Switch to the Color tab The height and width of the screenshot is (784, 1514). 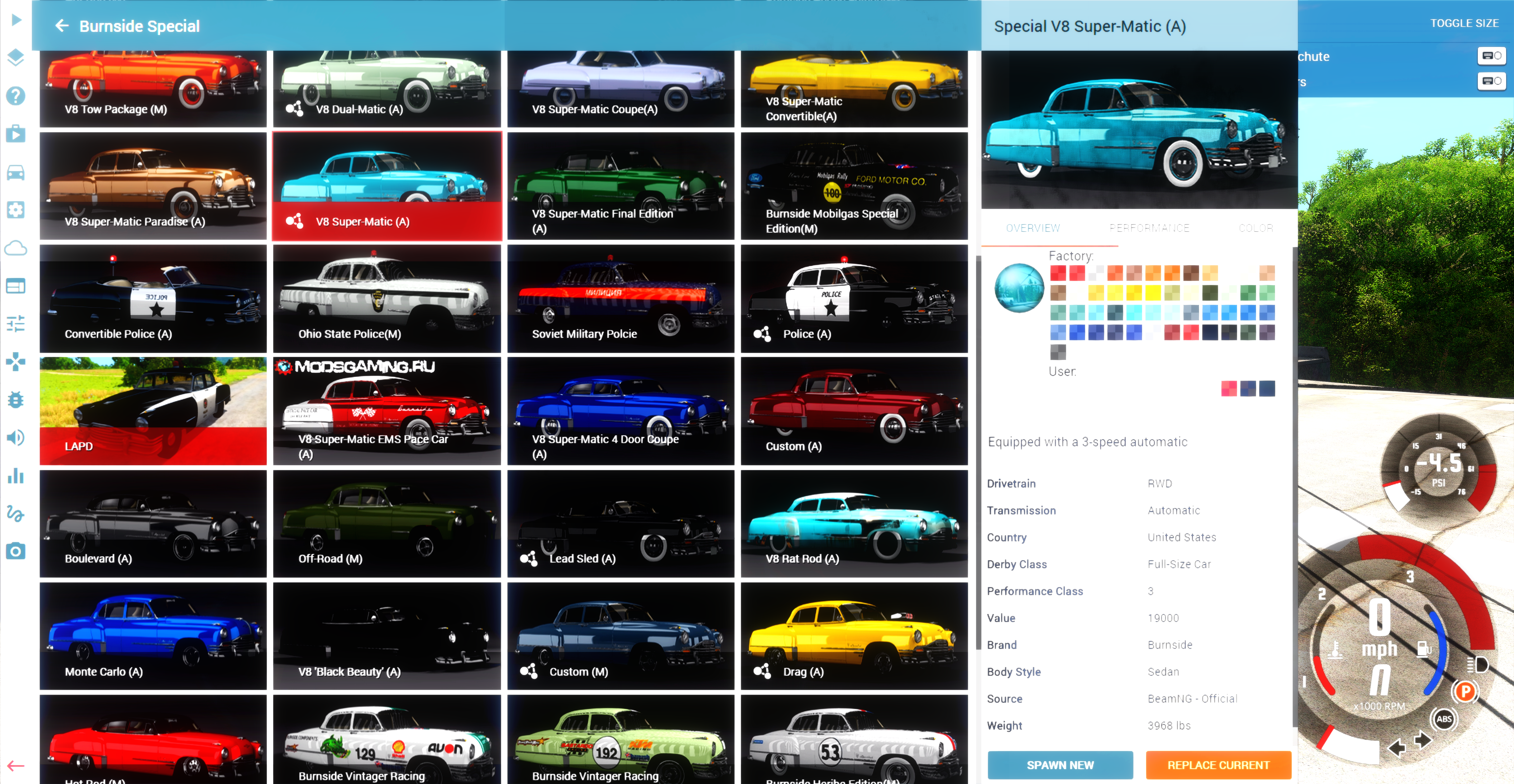click(x=1255, y=228)
